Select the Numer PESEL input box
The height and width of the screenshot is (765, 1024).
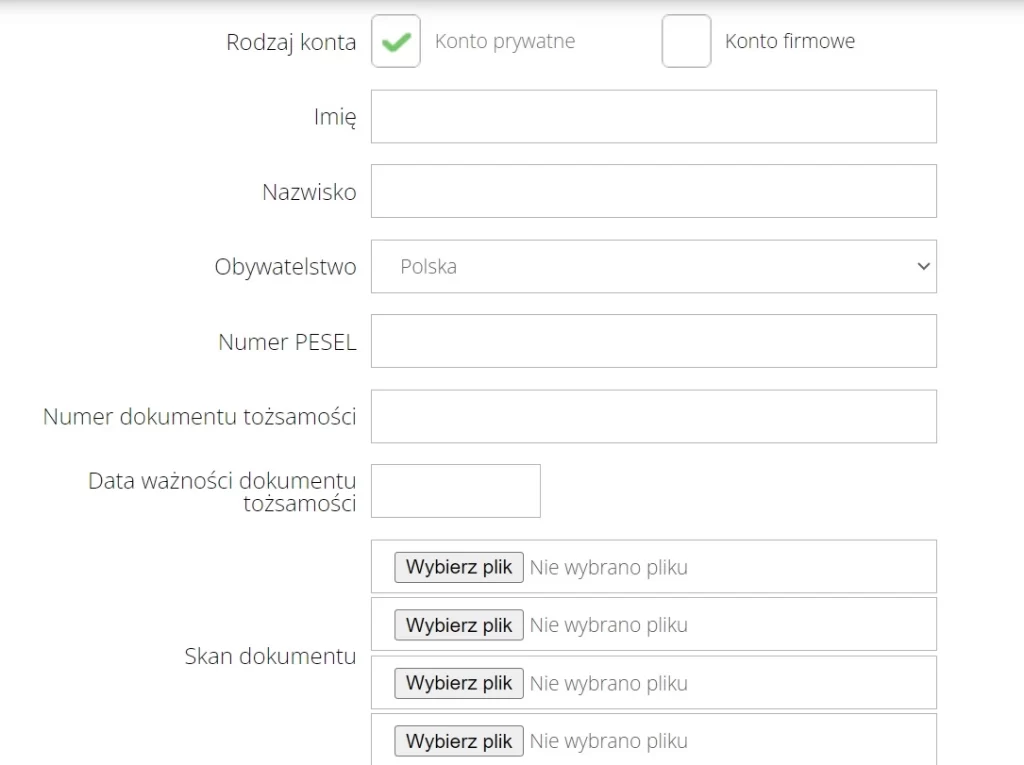(x=653, y=341)
